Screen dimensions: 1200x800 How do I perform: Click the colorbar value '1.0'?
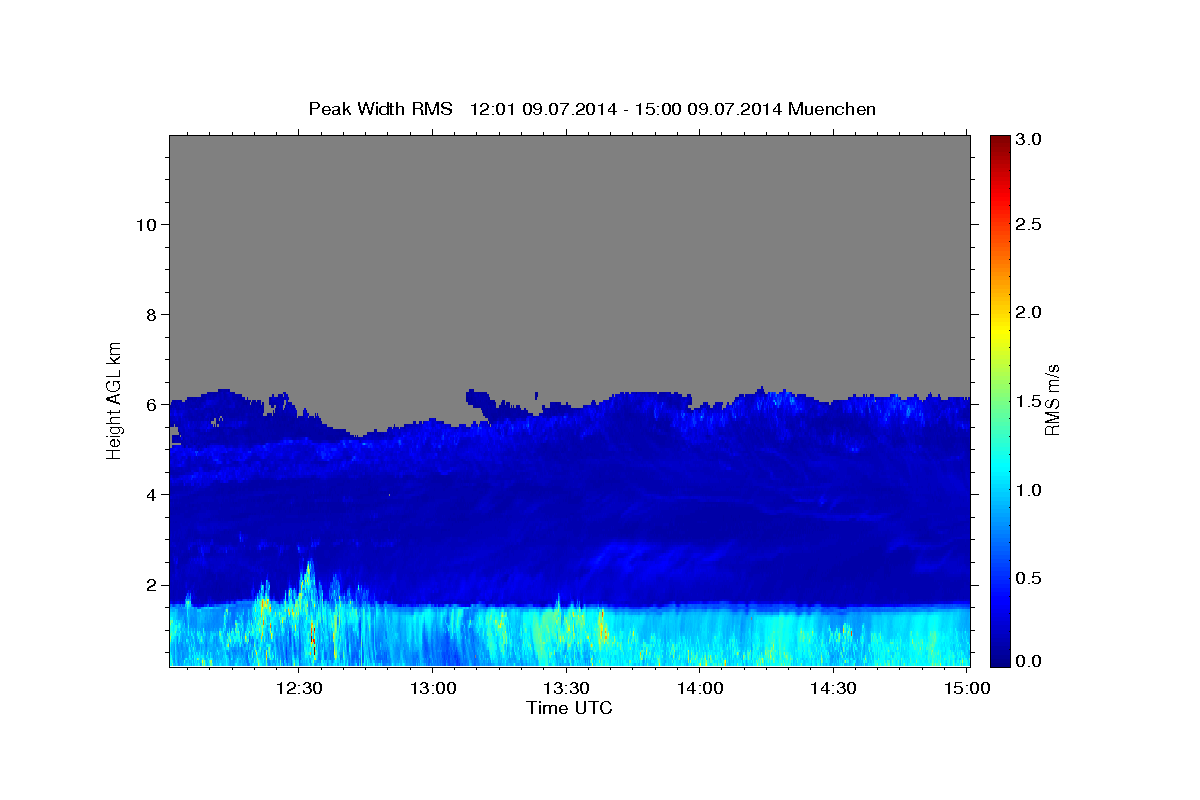(x=1029, y=490)
